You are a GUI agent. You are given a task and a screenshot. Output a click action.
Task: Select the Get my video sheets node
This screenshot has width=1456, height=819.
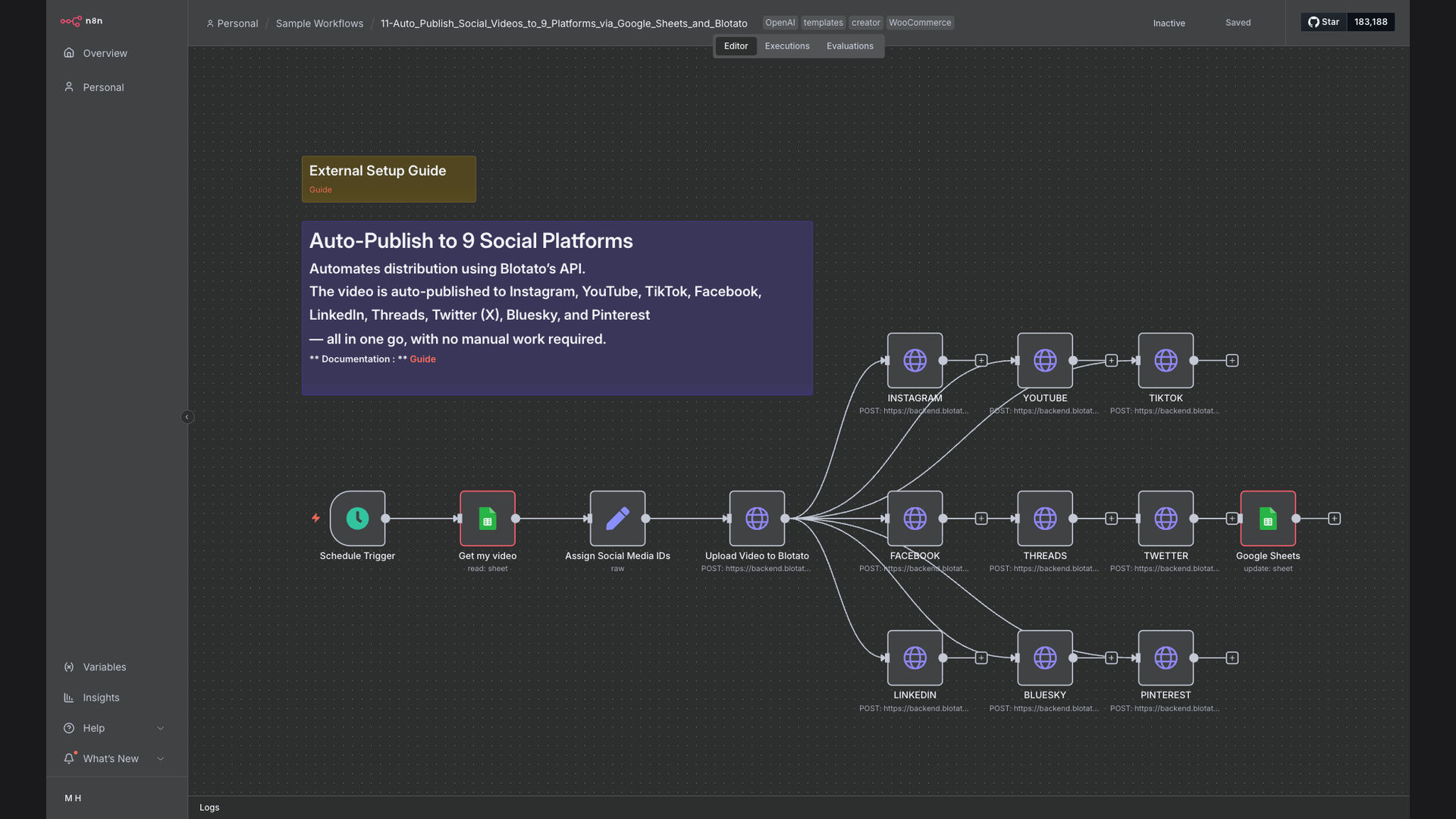488,519
